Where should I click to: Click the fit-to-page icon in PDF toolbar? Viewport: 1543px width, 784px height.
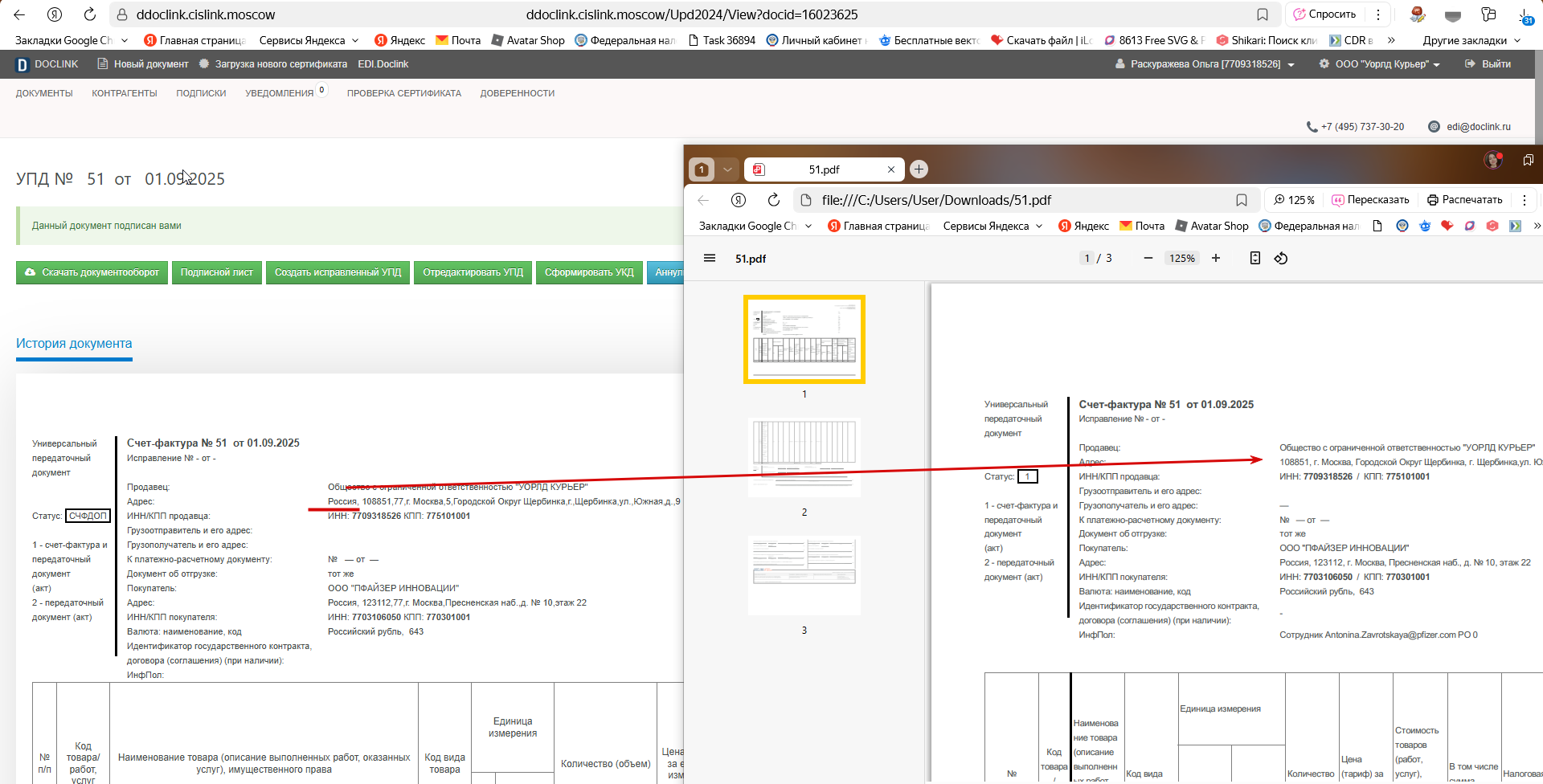(x=1255, y=258)
